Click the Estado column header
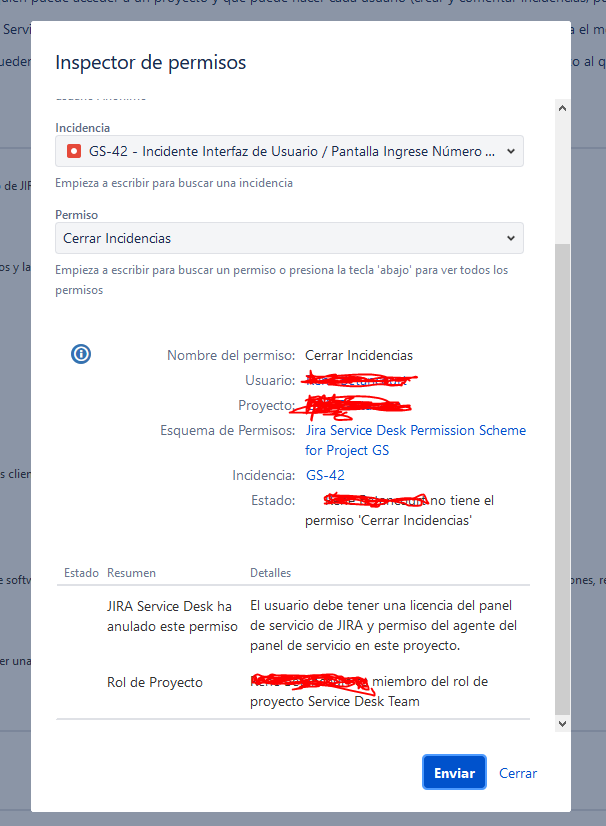The height and width of the screenshot is (826, 606). tap(81, 573)
